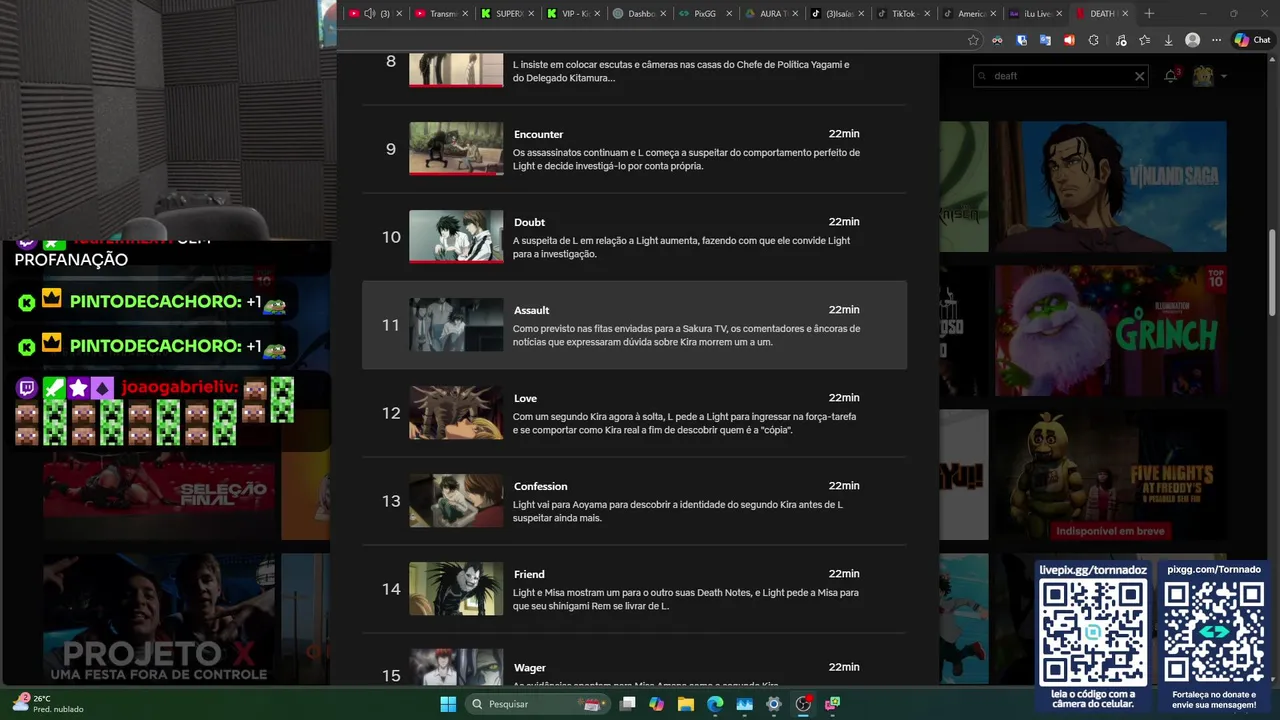Viewport: 1280px width, 720px height.
Task: Open Doubt episode thumbnail
Action: [456, 237]
